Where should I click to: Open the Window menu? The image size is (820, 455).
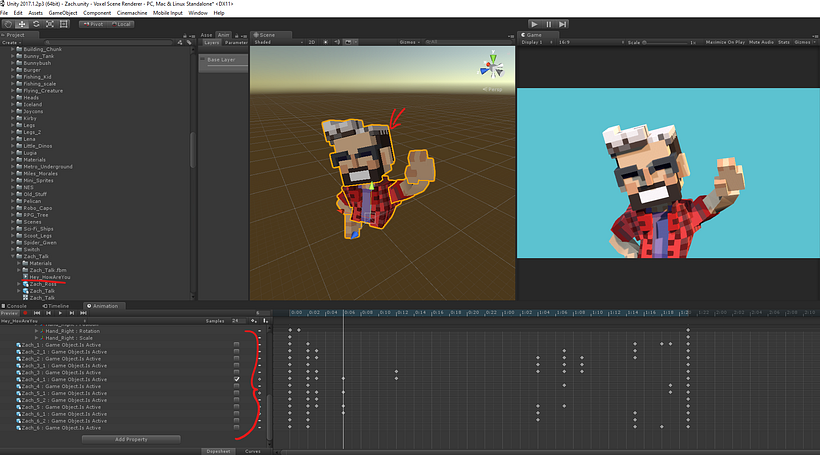point(198,13)
